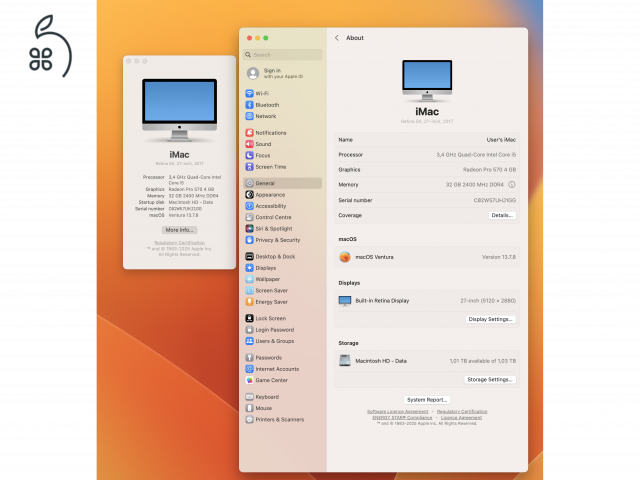
Task: Open Regulatory Certification link in Settings window
Action: (x=462, y=411)
